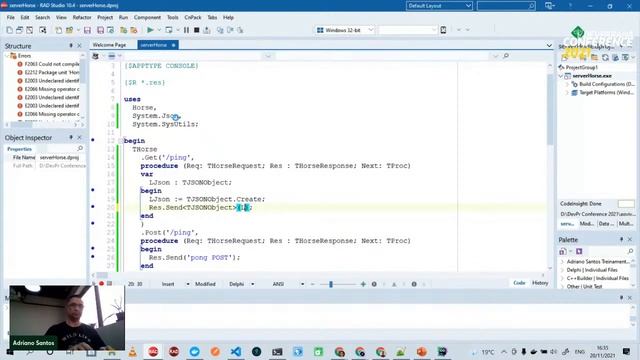Pin the Palette panel
This screenshot has width=640, height=360.
pos(622,240)
